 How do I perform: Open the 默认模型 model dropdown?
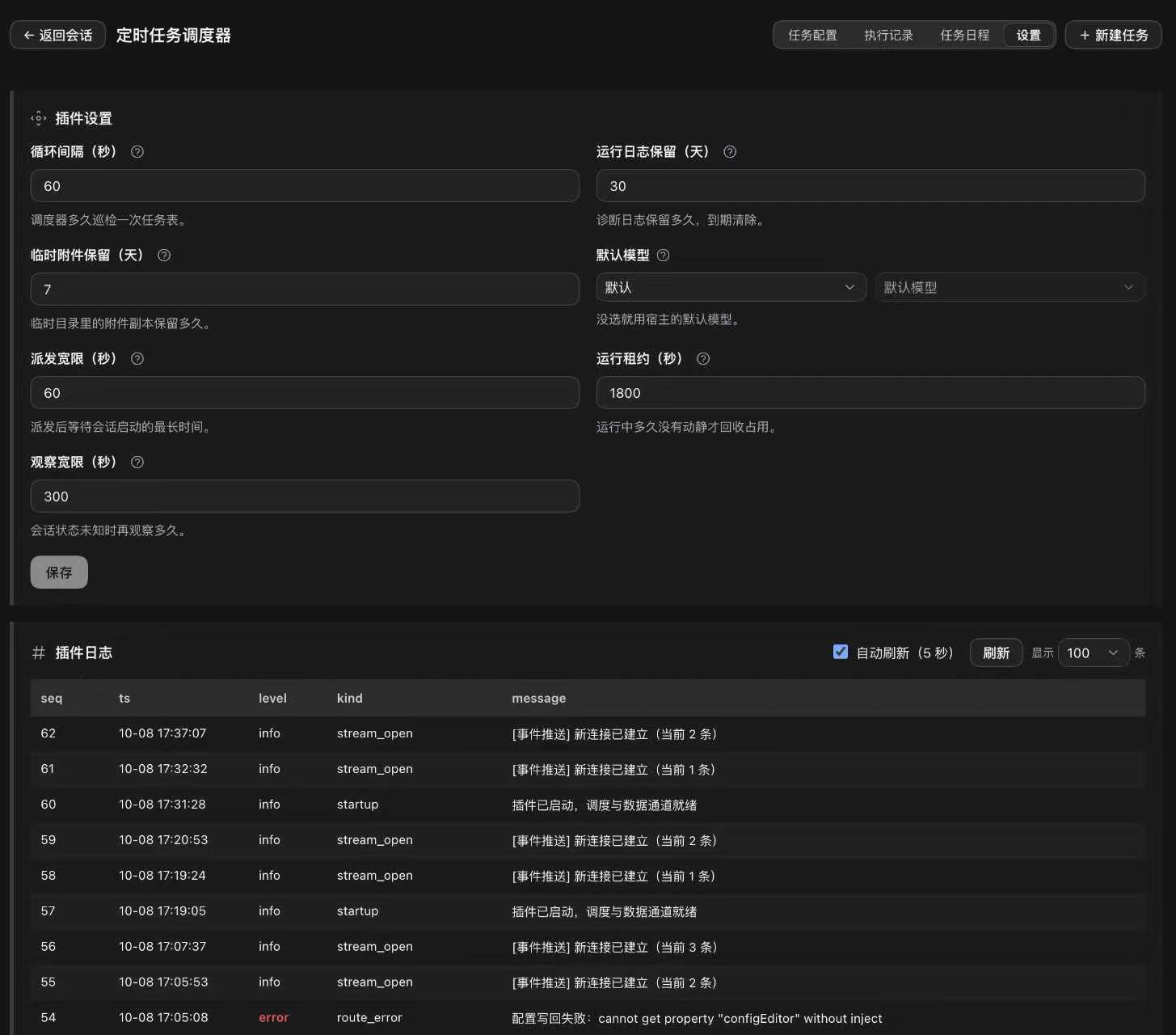(1010, 287)
